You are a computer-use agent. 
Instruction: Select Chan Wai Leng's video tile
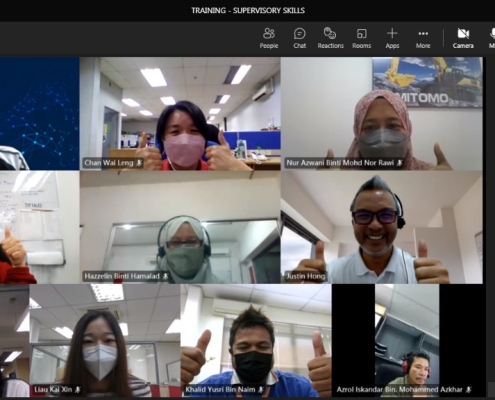coord(180,113)
